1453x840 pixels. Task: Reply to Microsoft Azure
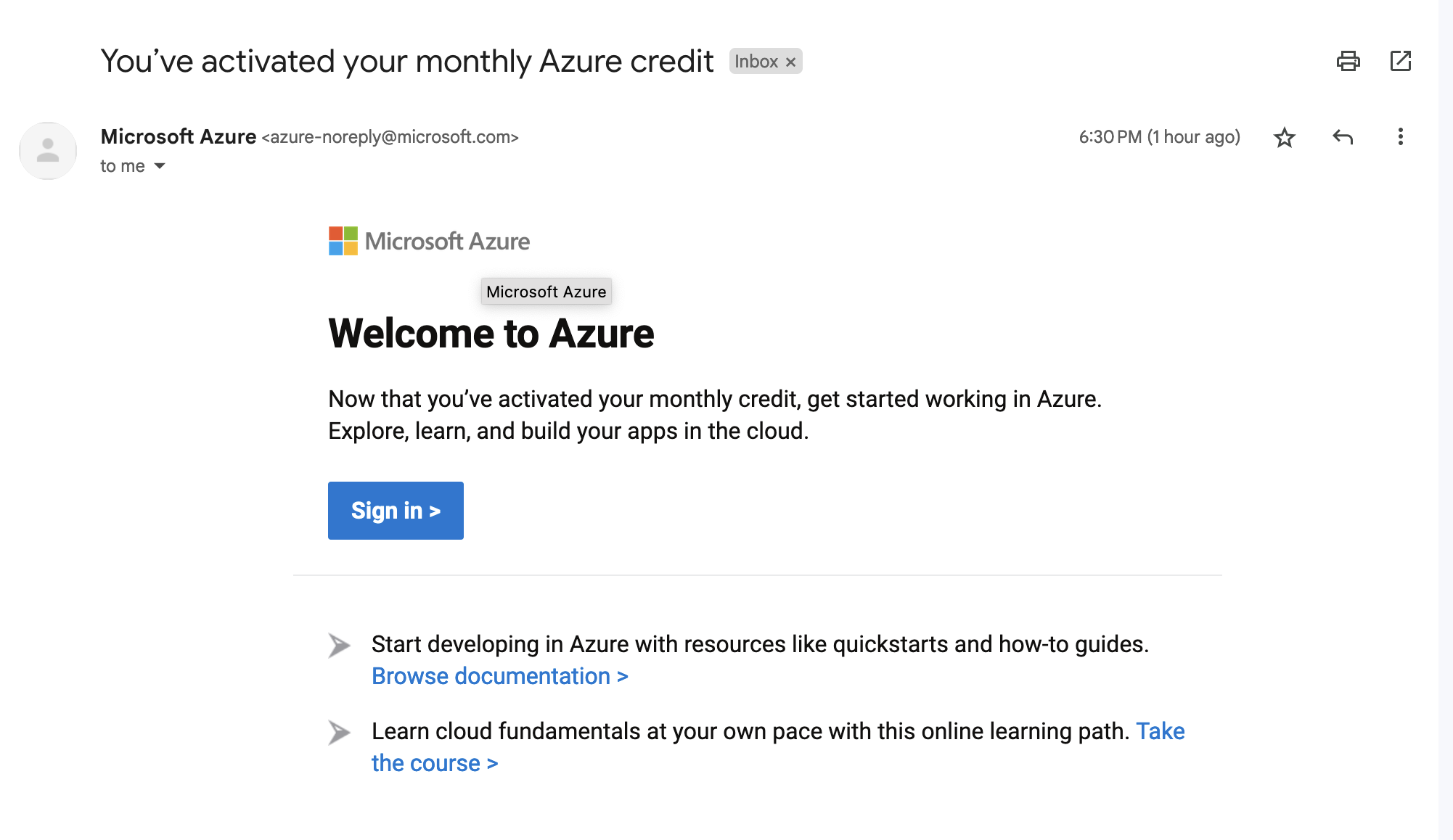[1343, 137]
